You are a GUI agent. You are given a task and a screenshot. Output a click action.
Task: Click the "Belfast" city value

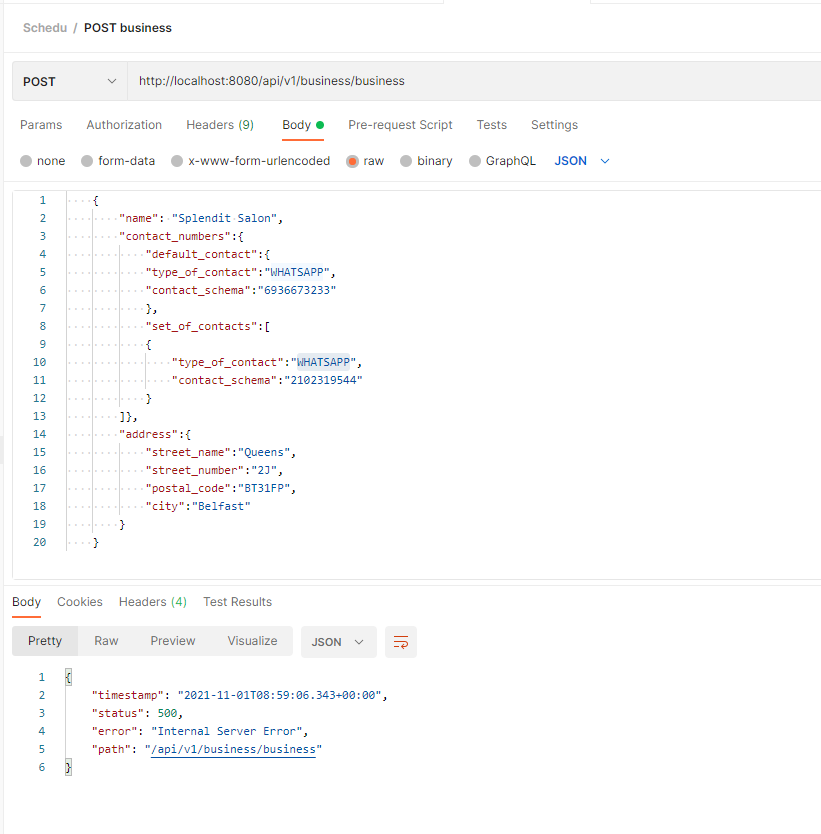click(221, 506)
